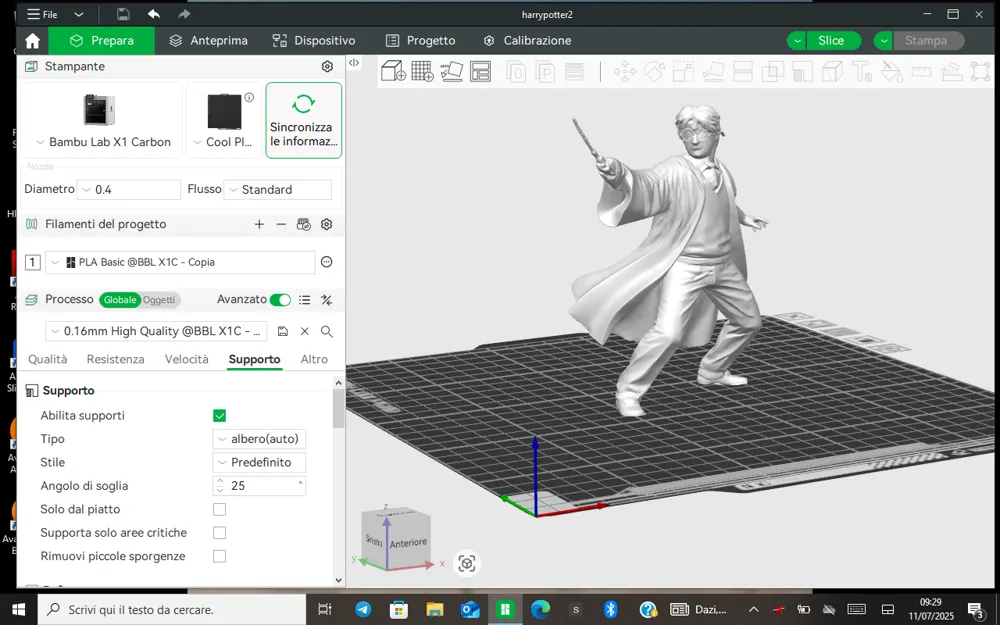The image size is (1000, 625).
Task: Click the Add model cube icon
Action: coord(393,71)
